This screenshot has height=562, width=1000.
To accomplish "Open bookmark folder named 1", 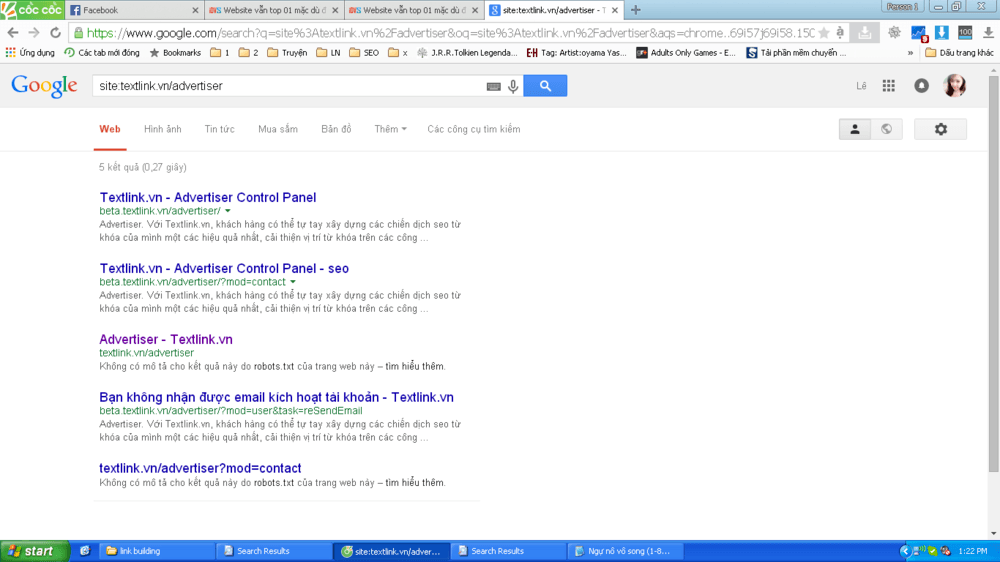I will [x=220, y=53].
